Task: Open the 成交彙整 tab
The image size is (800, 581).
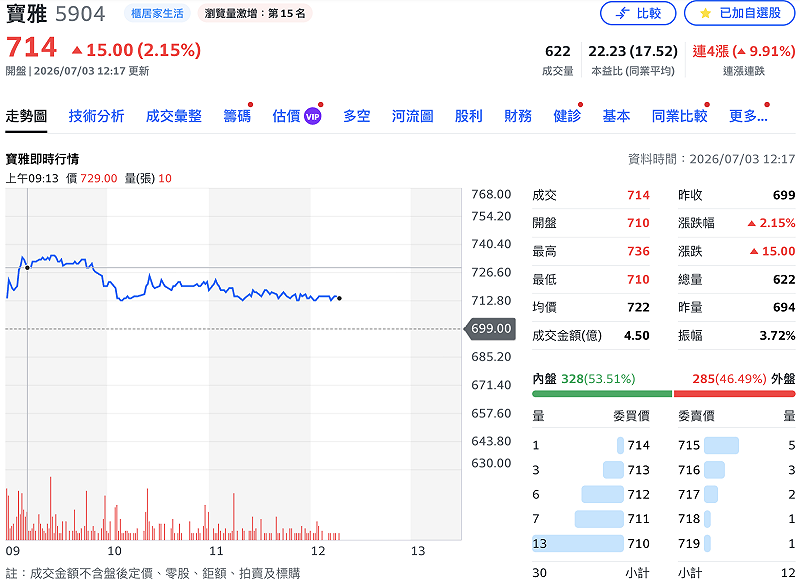Action: (x=174, y=116)
